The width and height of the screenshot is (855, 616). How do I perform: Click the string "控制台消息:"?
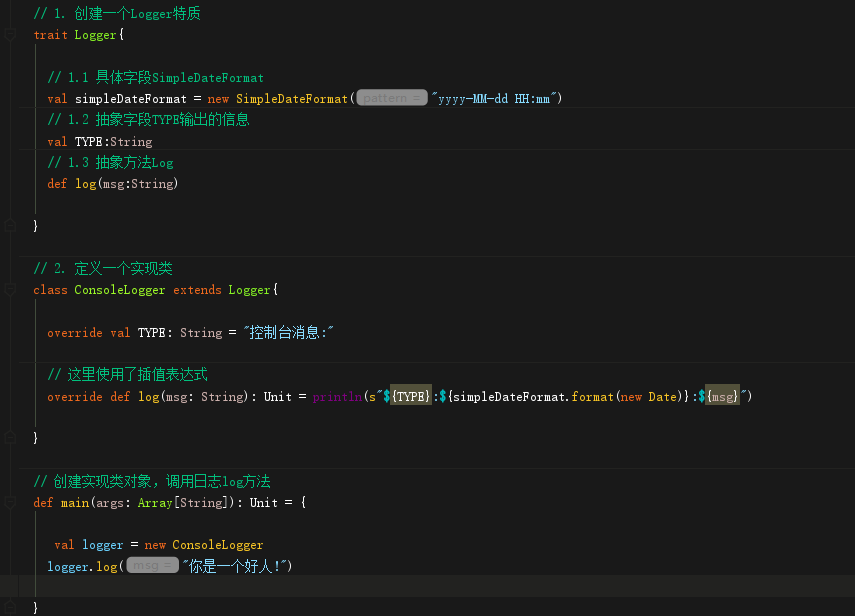[288, 333]
